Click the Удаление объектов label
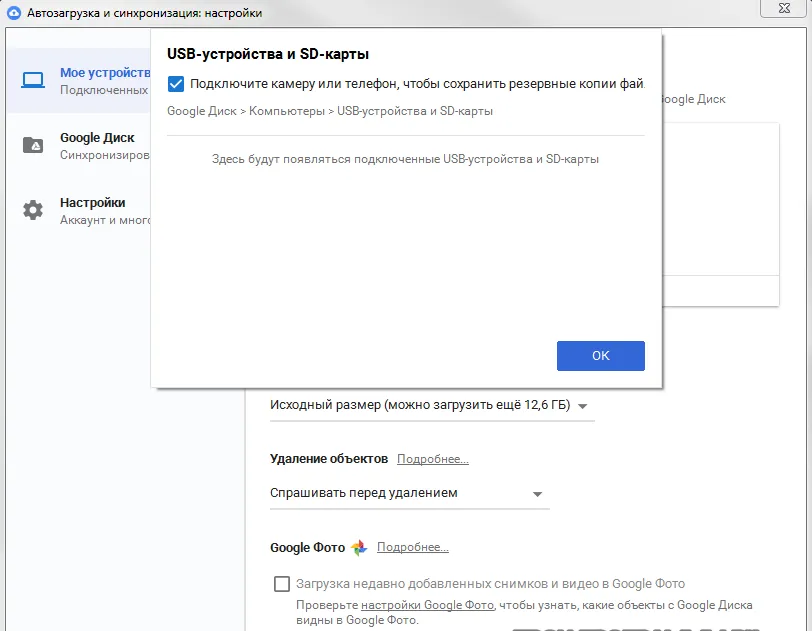Viewport: 812px width, 631px height. coord(329,459)
